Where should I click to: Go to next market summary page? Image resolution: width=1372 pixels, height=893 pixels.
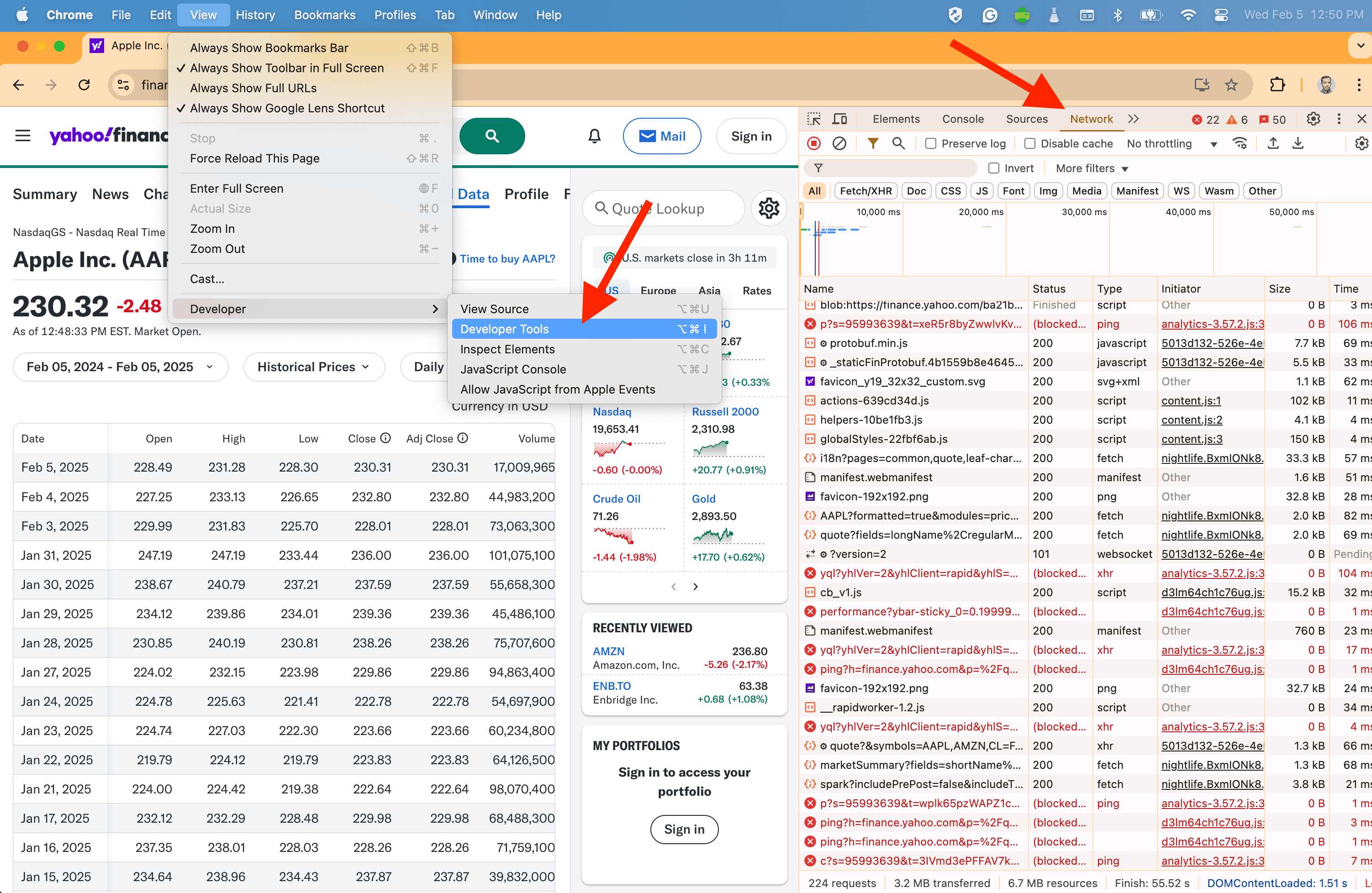coord(695,587)
